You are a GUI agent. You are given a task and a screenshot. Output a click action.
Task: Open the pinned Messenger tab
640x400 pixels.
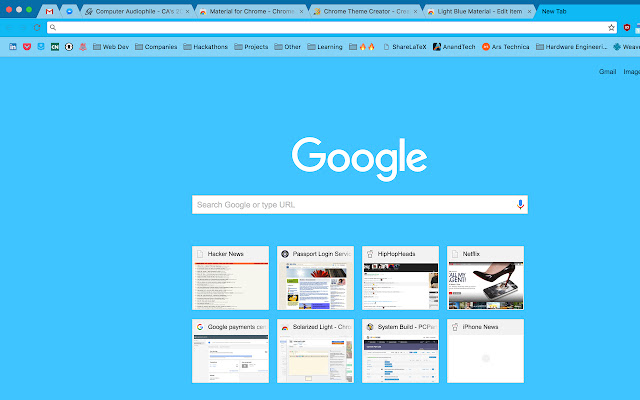69,11
